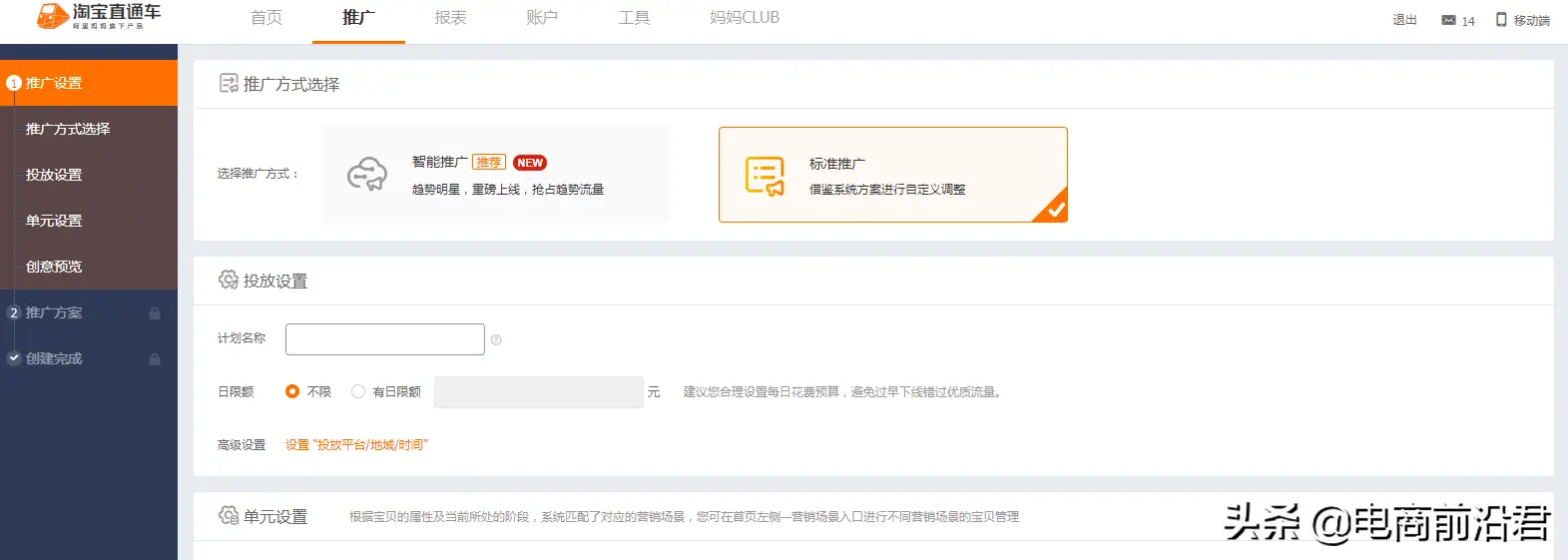Switch to the 报表 tab
This screenshot has height=560, width=1568.
[x=450, y=18]
